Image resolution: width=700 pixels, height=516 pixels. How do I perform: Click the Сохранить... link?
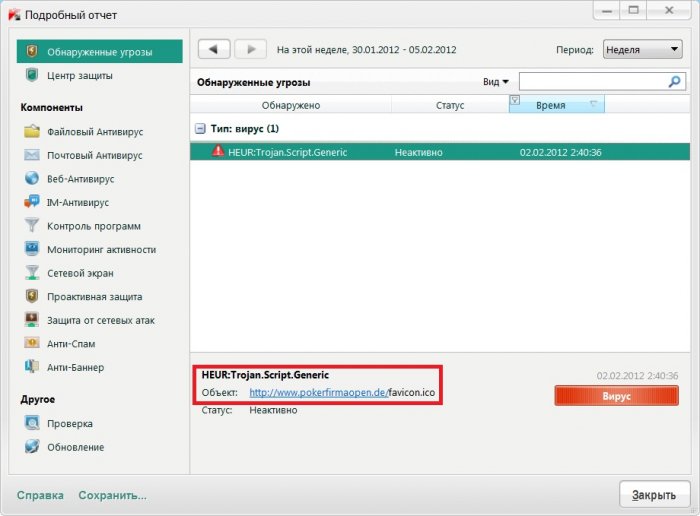click(112, 495)
